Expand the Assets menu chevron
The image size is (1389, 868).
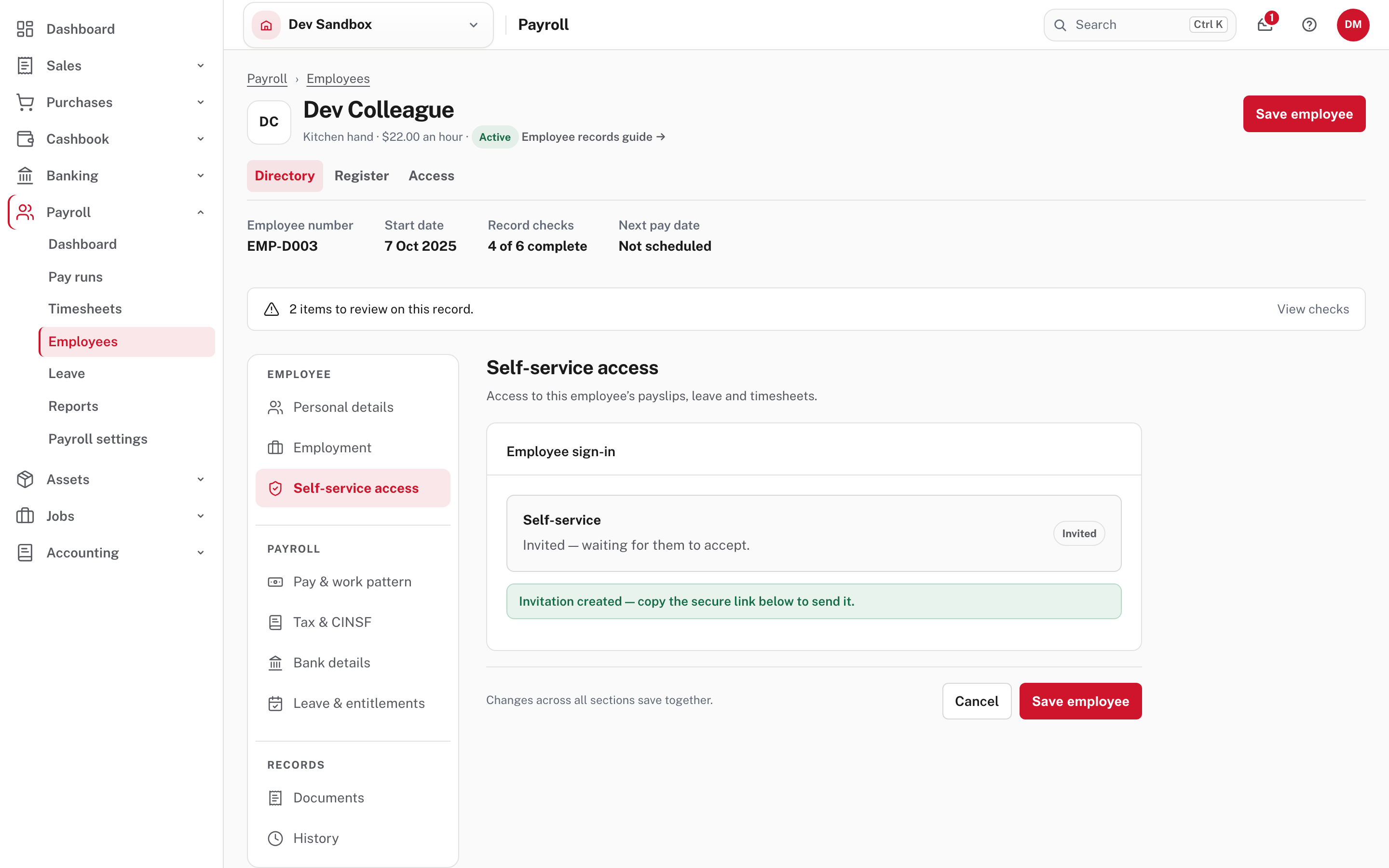click(200, 479)
